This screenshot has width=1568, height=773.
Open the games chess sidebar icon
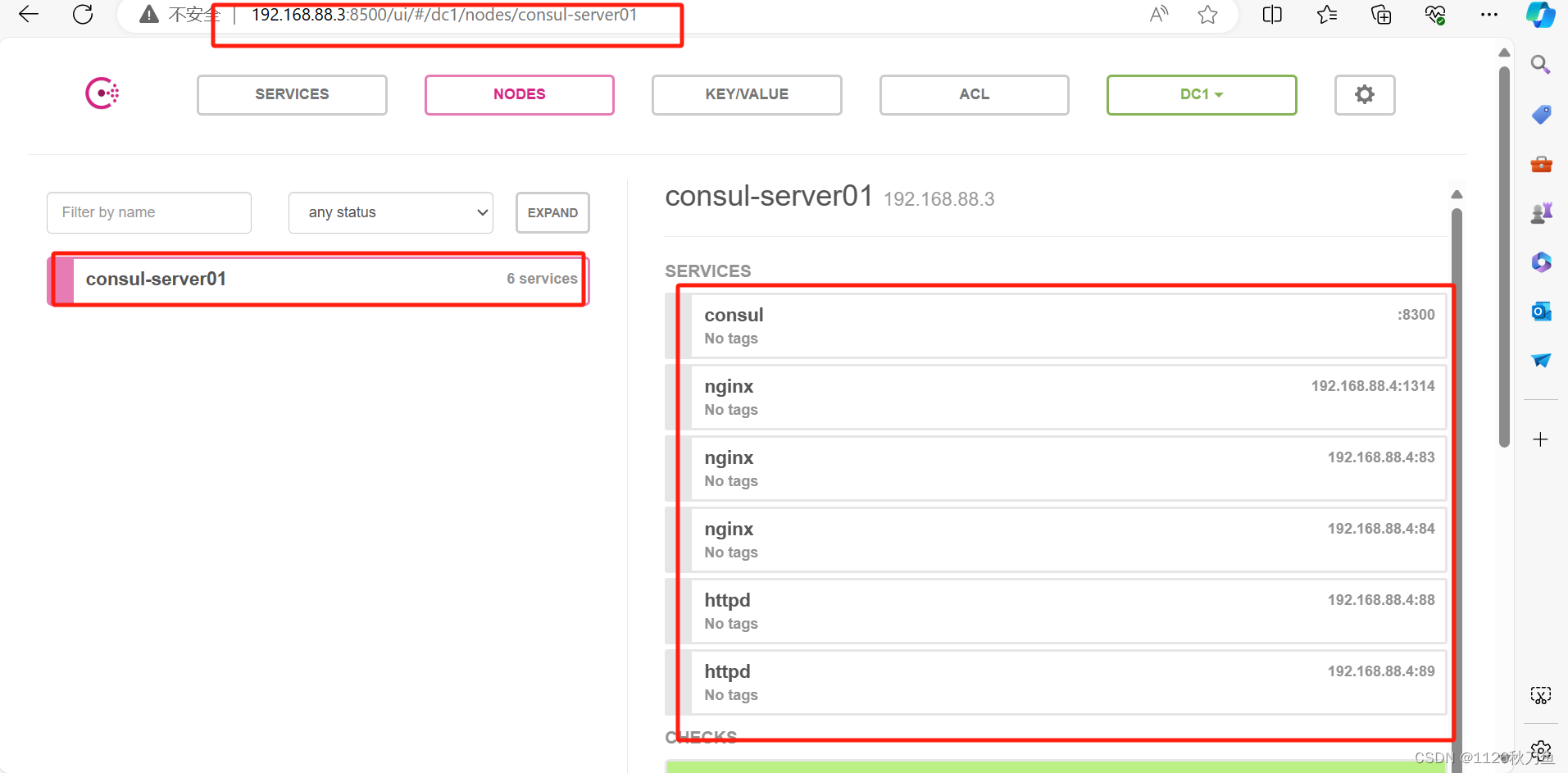click(1541, 213)
